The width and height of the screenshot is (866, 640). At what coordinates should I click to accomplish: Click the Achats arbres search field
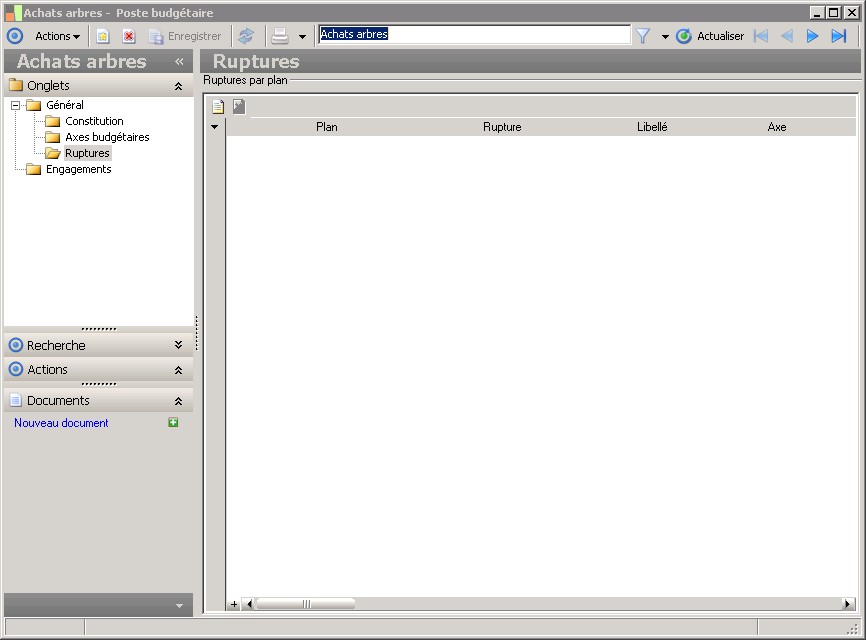pos(474,34)
